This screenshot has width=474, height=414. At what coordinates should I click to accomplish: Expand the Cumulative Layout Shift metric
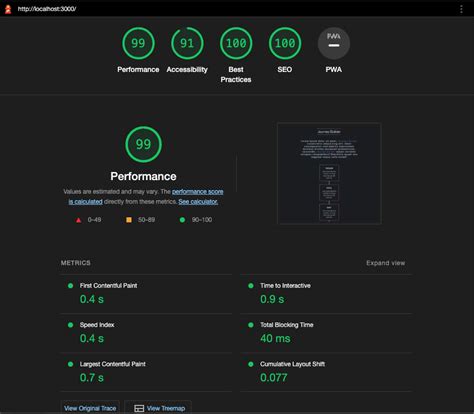click(326, 372)
